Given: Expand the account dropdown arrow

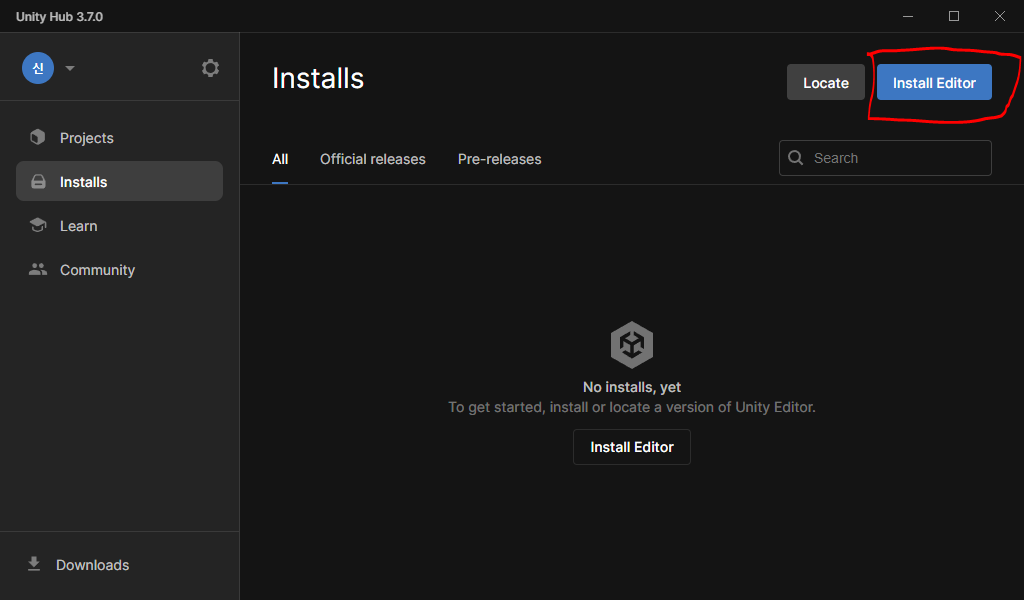Looking at the screenshot, I should [70, 69].
